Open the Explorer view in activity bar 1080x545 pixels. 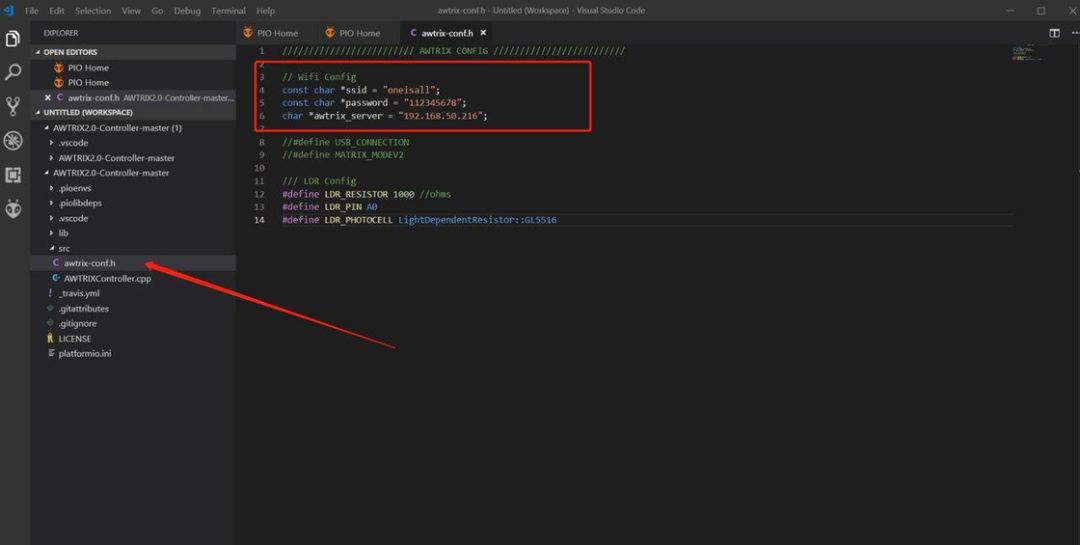pos(13,39)
